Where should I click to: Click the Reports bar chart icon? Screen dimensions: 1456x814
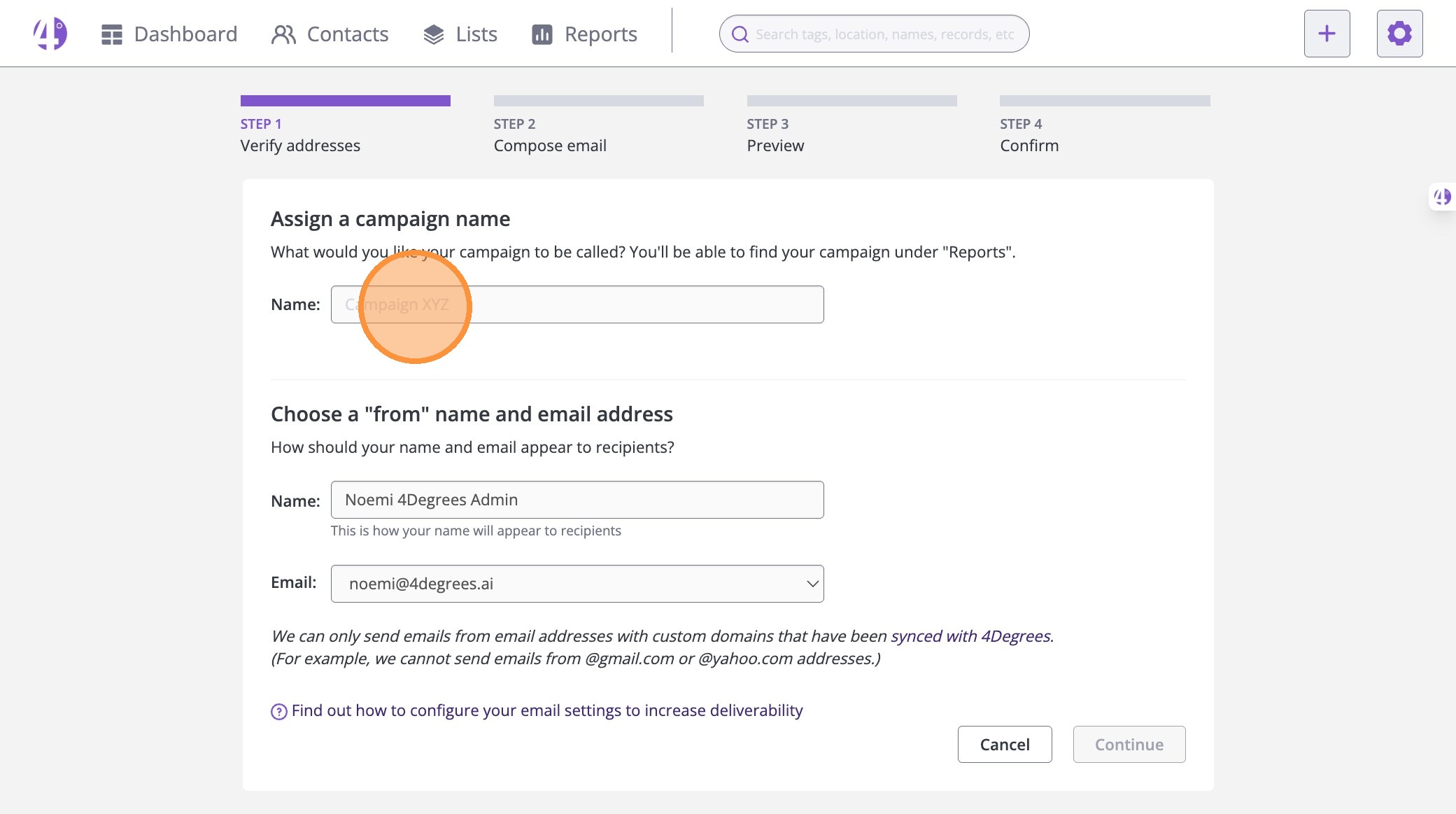(542, 34)
